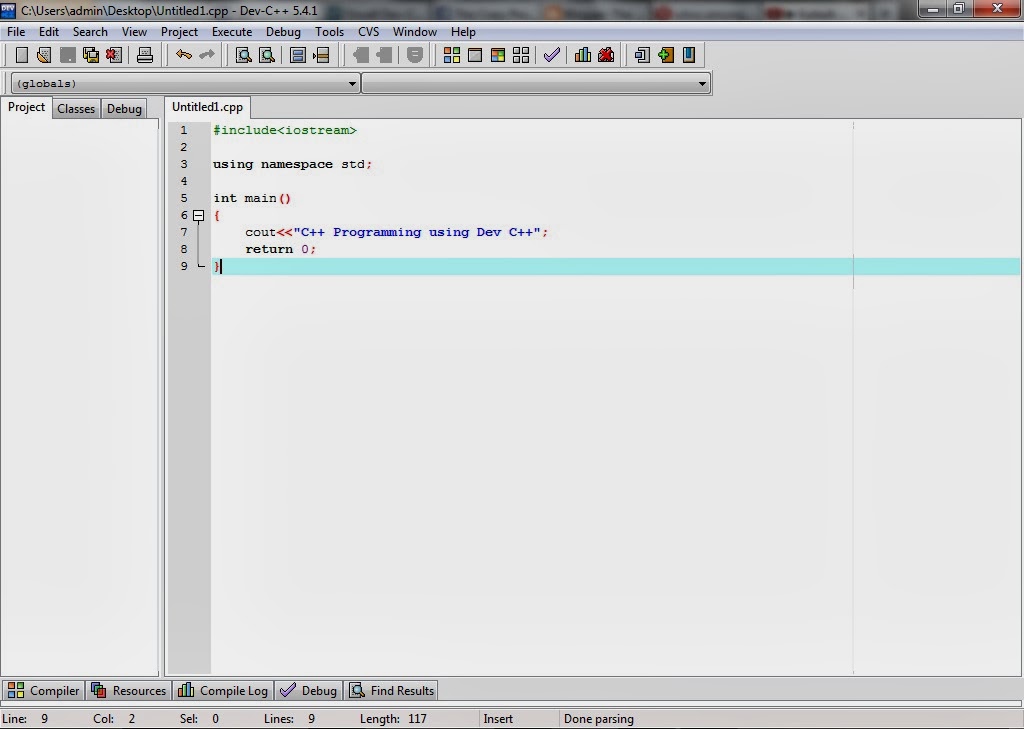
Task: Open the Debug bottom panel tab
Action: pyautogui.click(x=308, y=690)
